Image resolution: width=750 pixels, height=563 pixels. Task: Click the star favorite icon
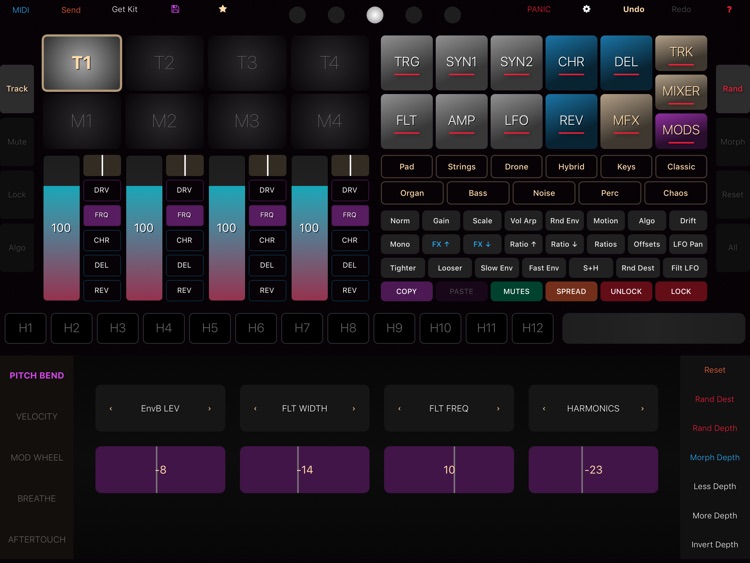pos(223,9)
